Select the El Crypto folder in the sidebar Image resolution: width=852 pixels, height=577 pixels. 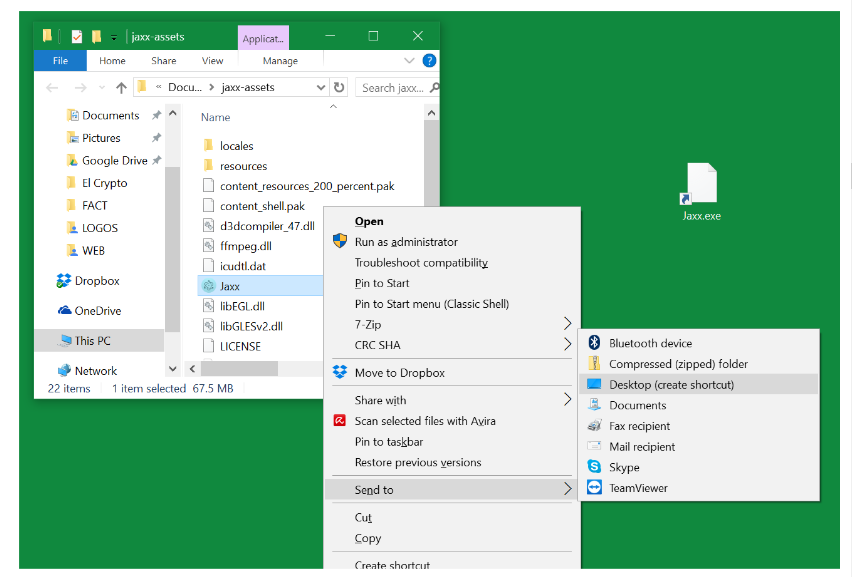coord(104,183)
